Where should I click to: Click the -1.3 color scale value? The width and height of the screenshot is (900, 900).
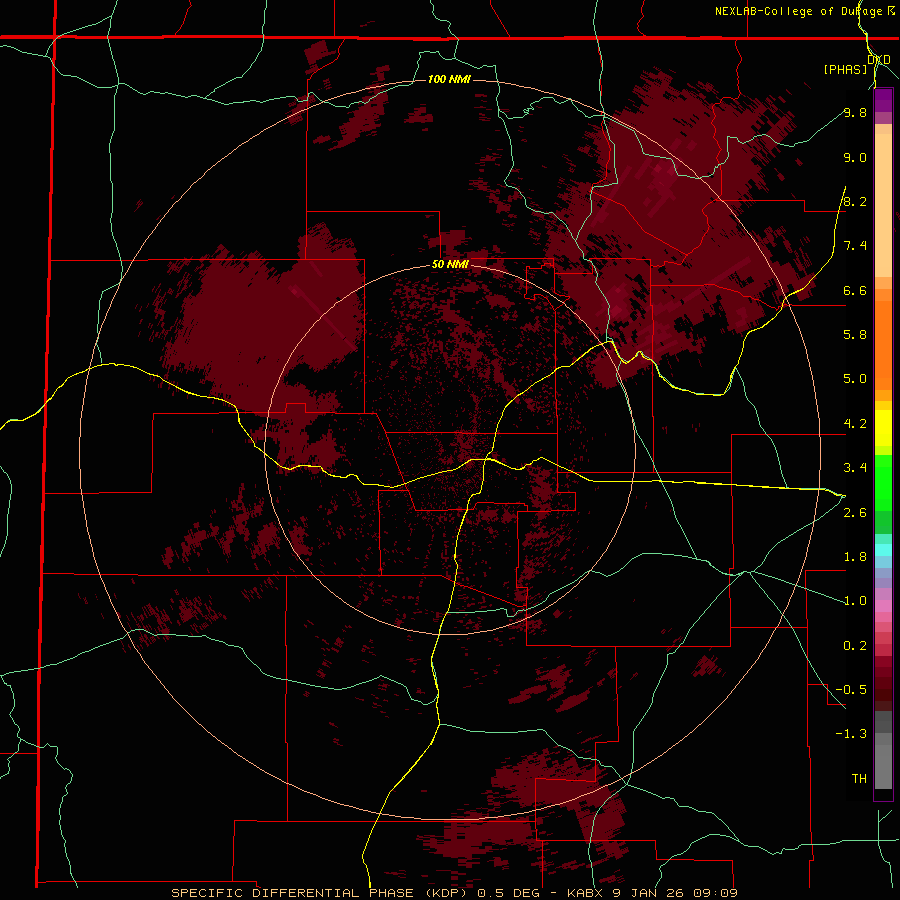click(x=851, y=734)
